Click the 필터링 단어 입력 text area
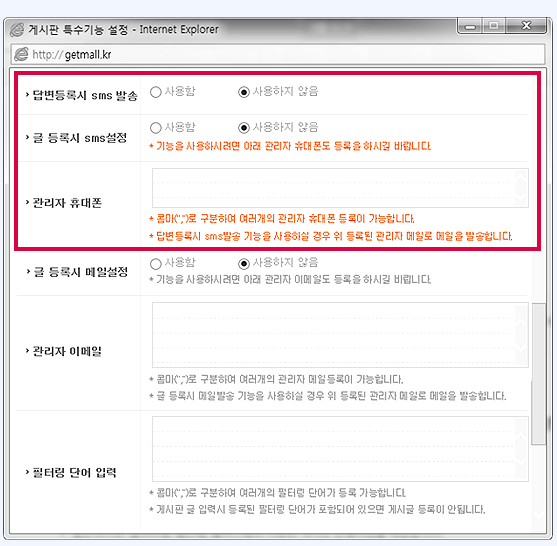The image size is (557, 546). click(340, 449)
